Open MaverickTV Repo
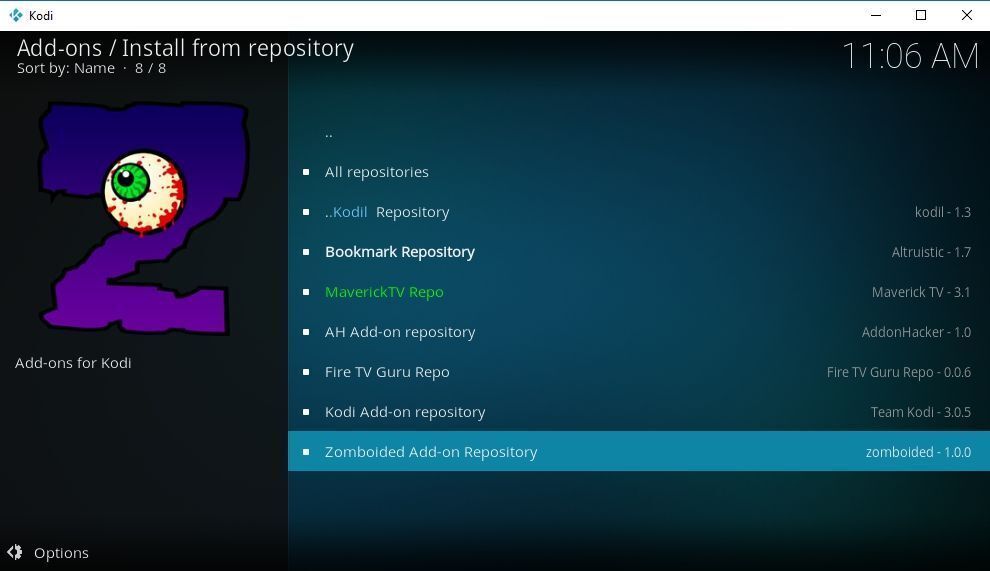 (x=638, y=292)
